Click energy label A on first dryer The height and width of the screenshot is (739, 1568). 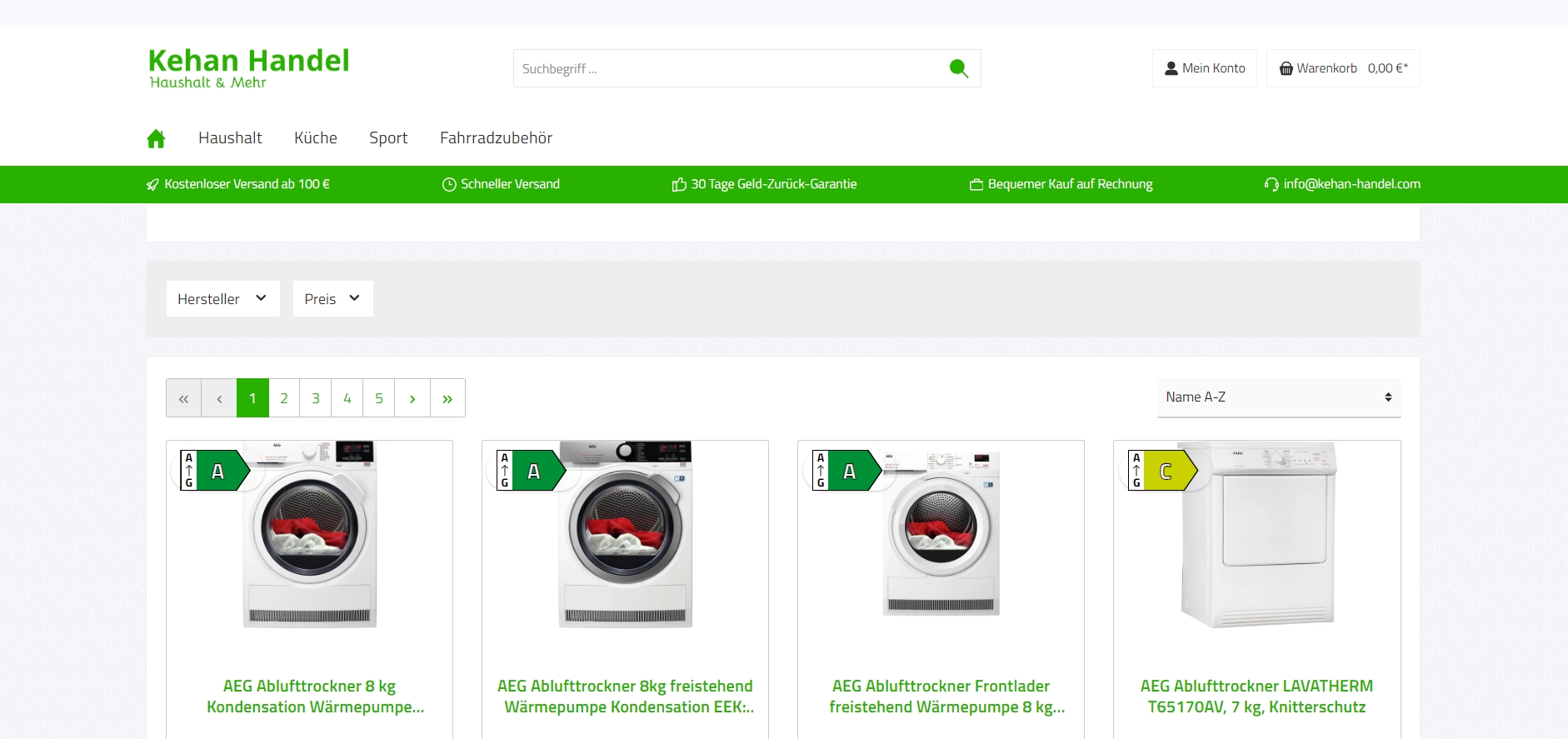215,471
